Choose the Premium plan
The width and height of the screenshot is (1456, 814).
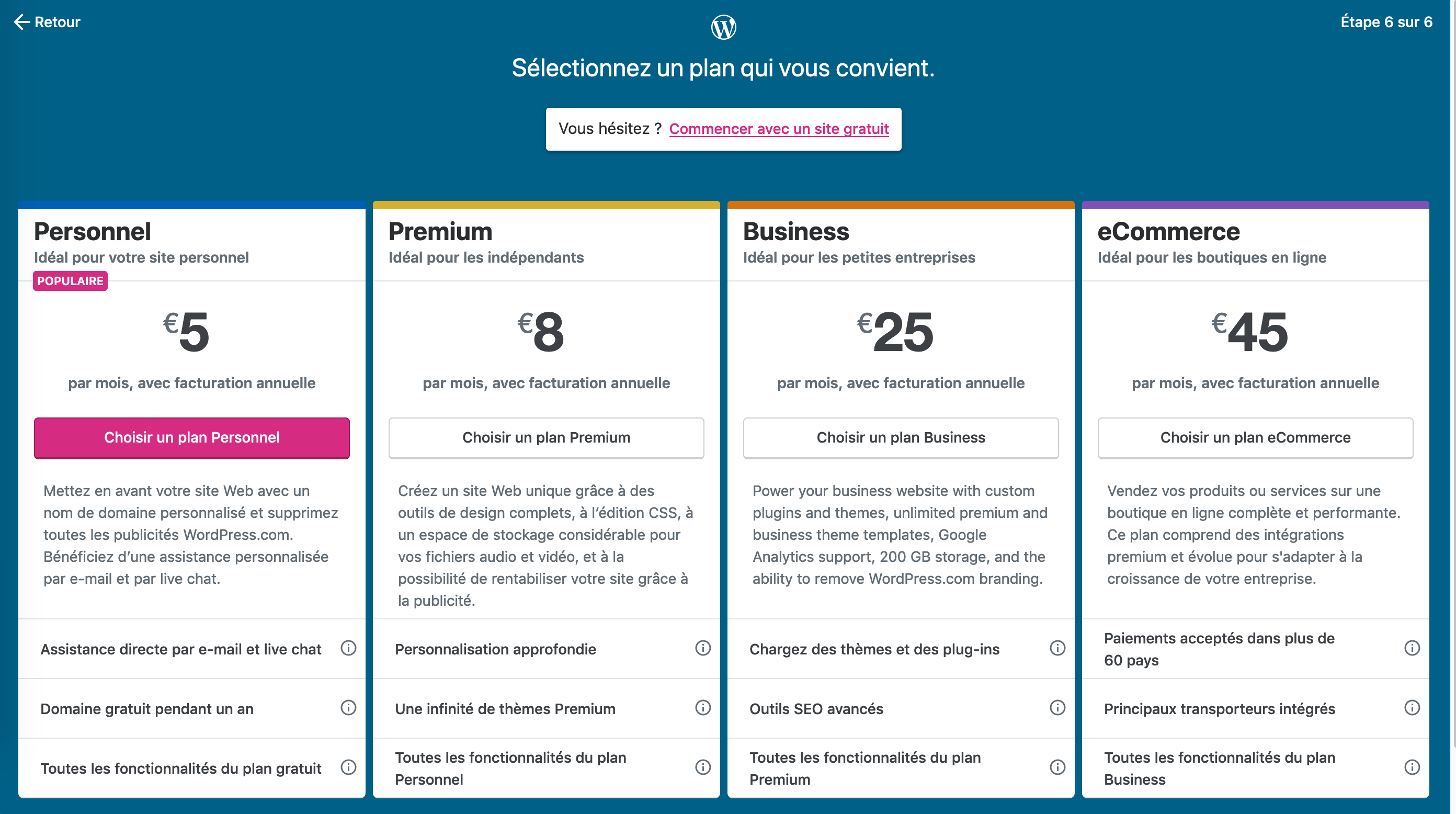[546, 437]
